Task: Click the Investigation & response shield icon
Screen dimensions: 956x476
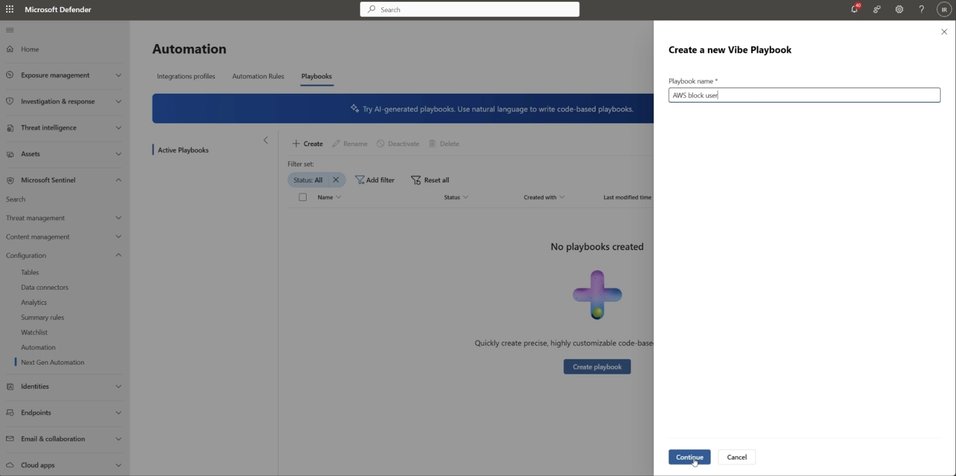Action: tap(10, 101)
